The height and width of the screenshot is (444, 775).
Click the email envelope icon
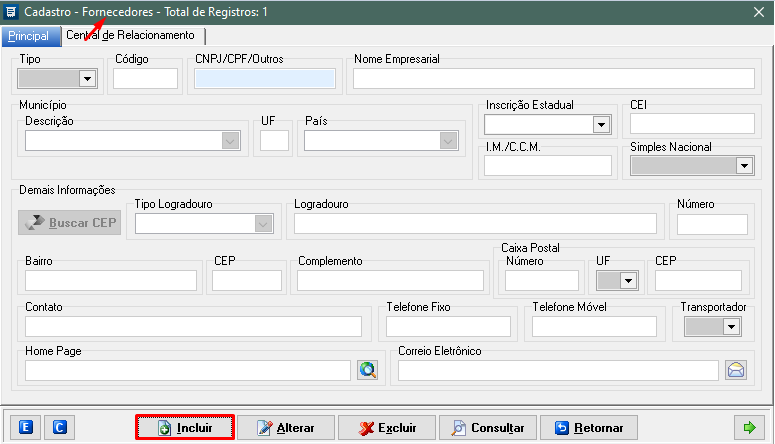(736, 370)
